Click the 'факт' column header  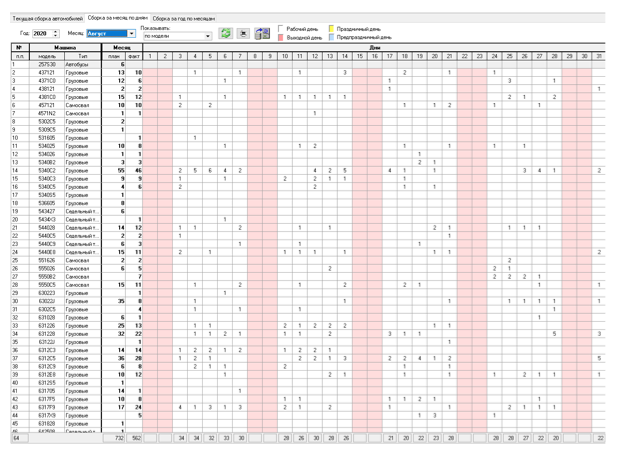click(134, 56)
